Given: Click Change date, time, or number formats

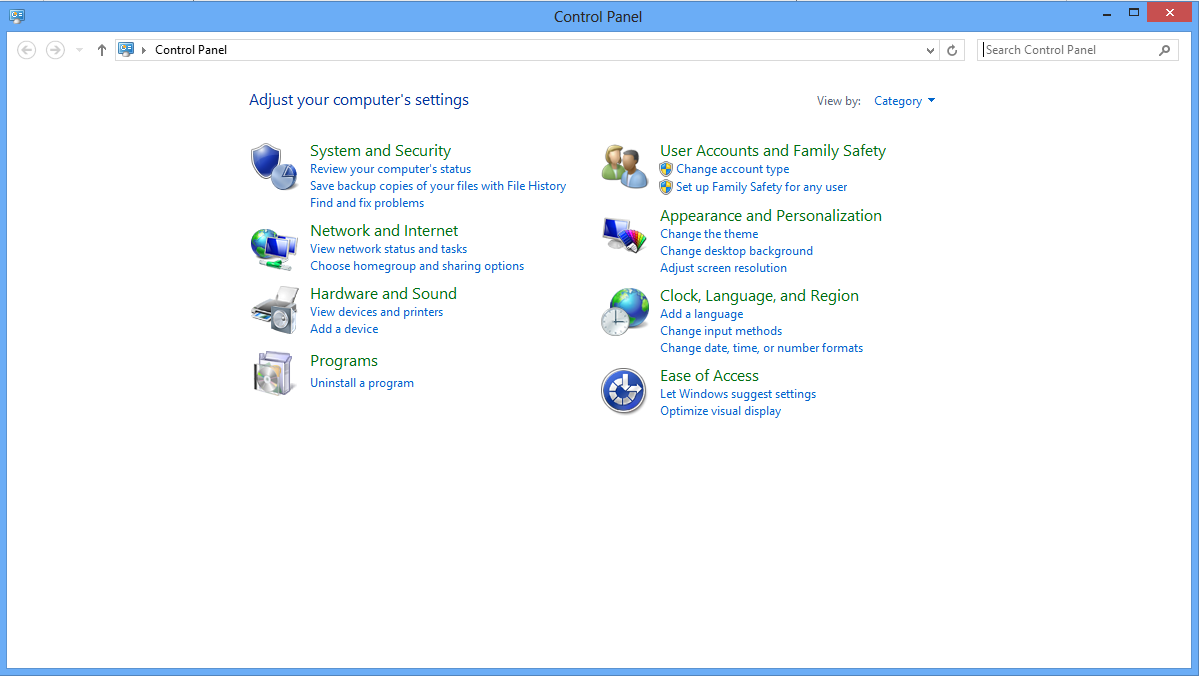Looking at the screenshot, I should point(761,348).
